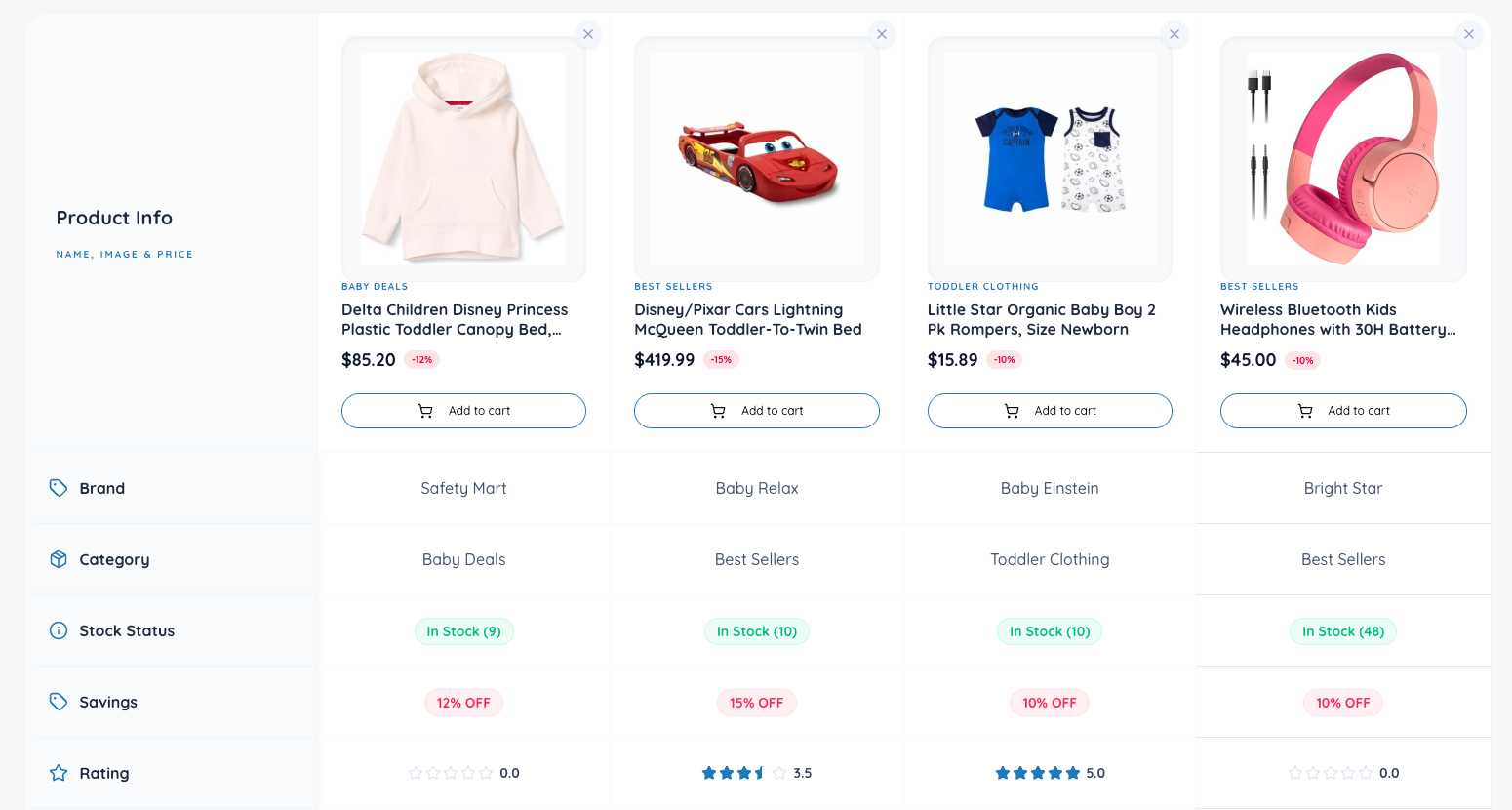The image size is (1512, 810).
Task: Remove wireless headphones from comparison
Action: (1468, 34)
